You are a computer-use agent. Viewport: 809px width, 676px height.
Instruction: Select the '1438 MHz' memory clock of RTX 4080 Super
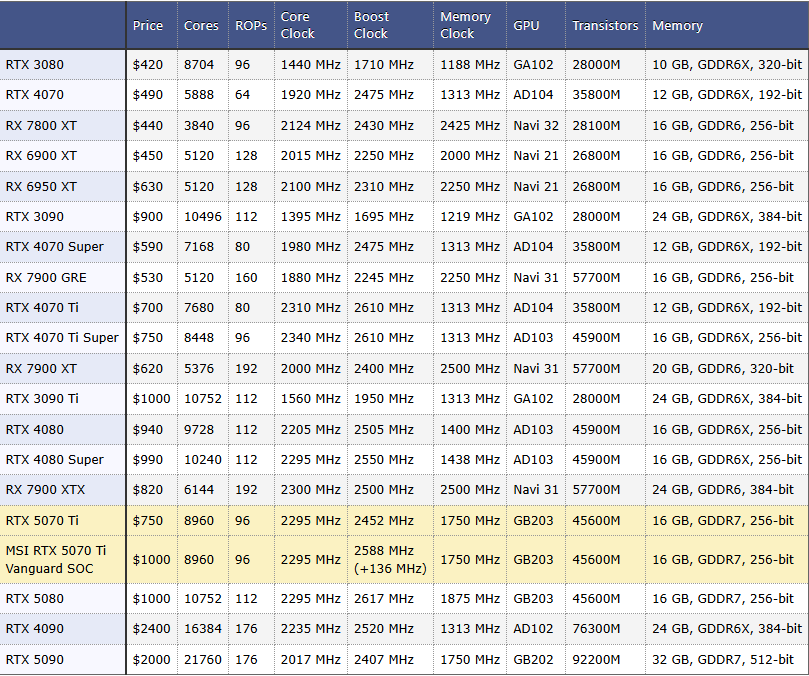point(470,459)
